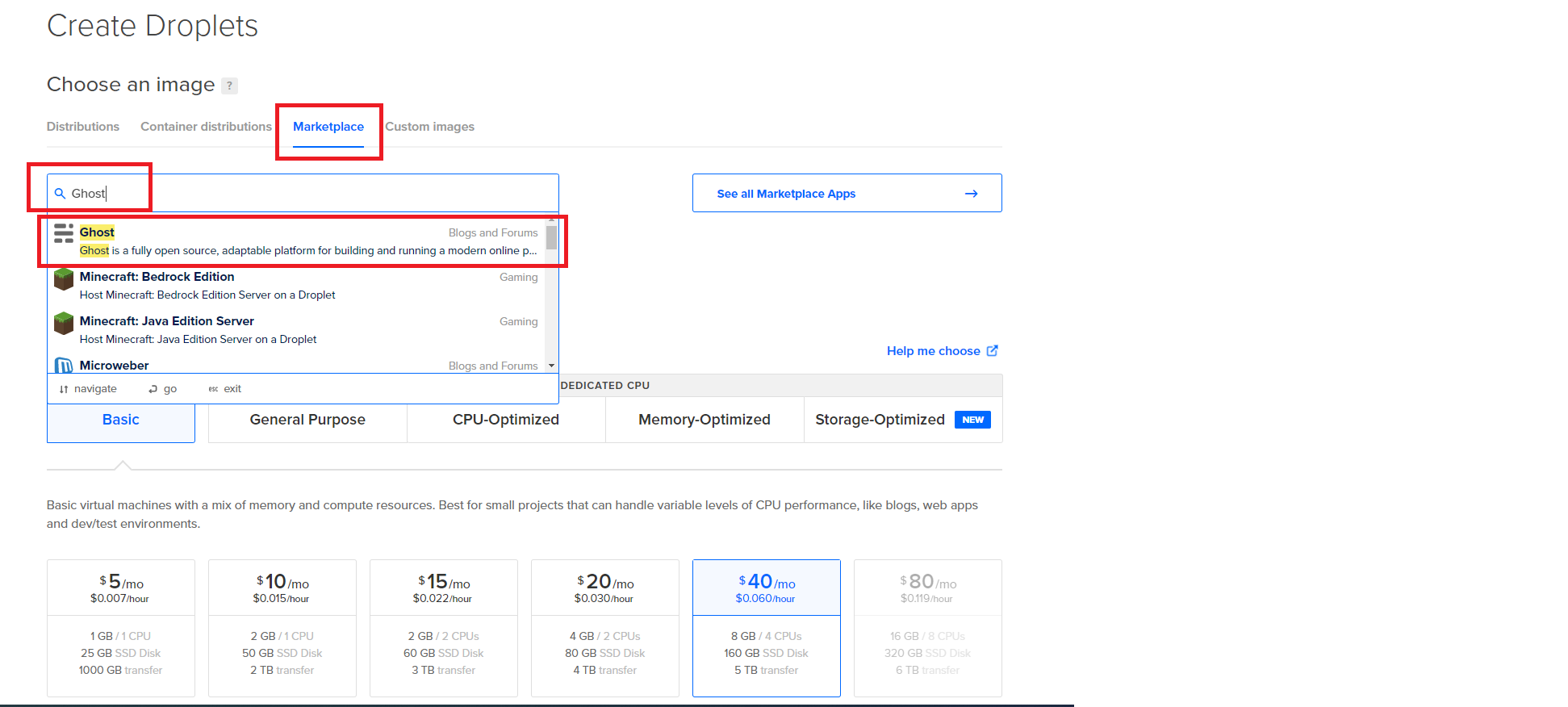1568x707 pixels.
Task: Select the Minecraft: Bedrock Edition result
Action: click(296, 285)
